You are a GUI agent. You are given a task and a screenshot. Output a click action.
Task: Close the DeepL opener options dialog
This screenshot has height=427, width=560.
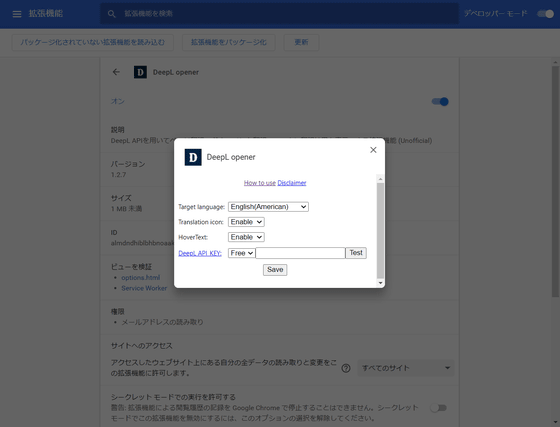coord(373,150)
